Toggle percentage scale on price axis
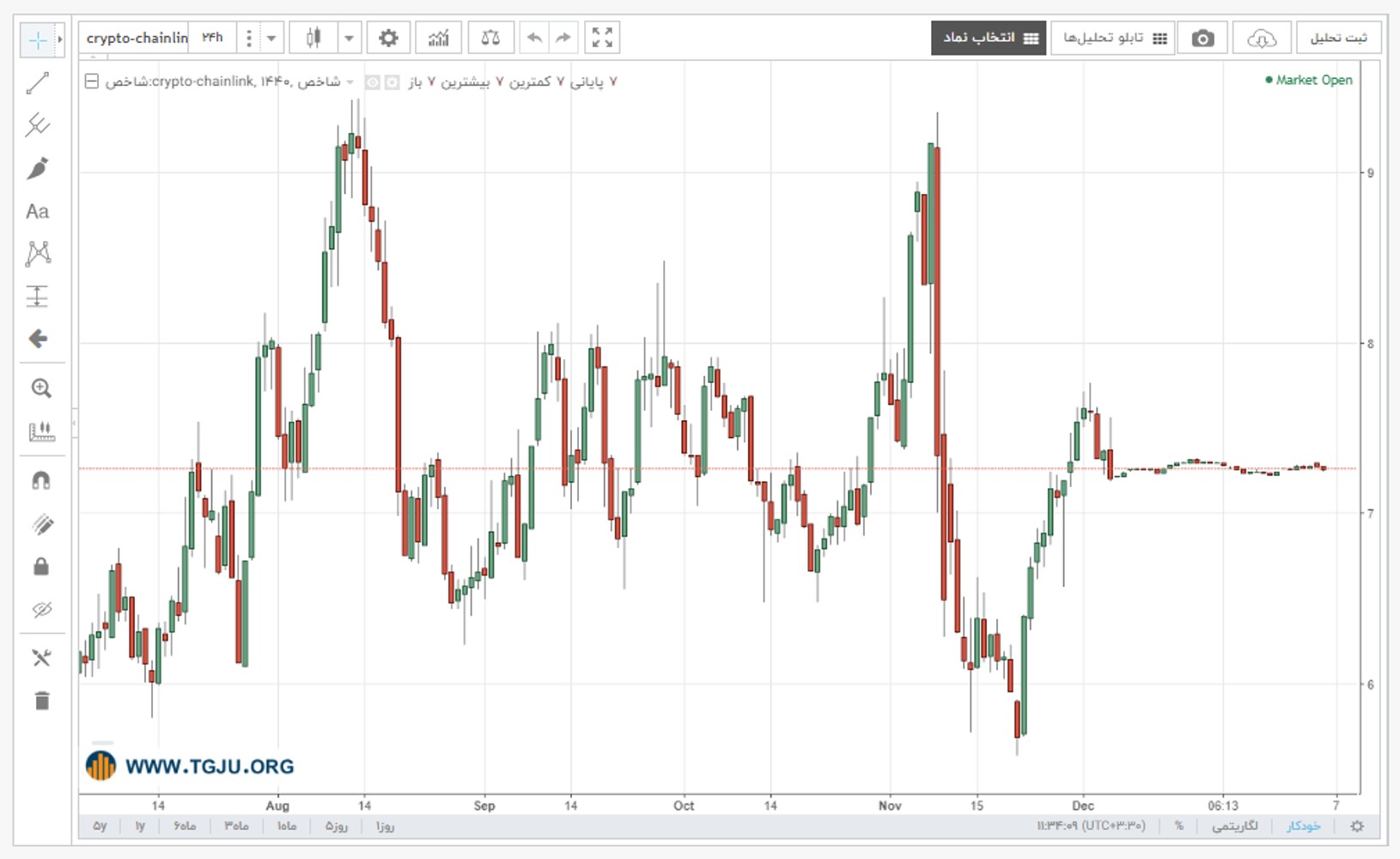Image resolution: width=1400 pixels, height=859 pixels. 1179,826
